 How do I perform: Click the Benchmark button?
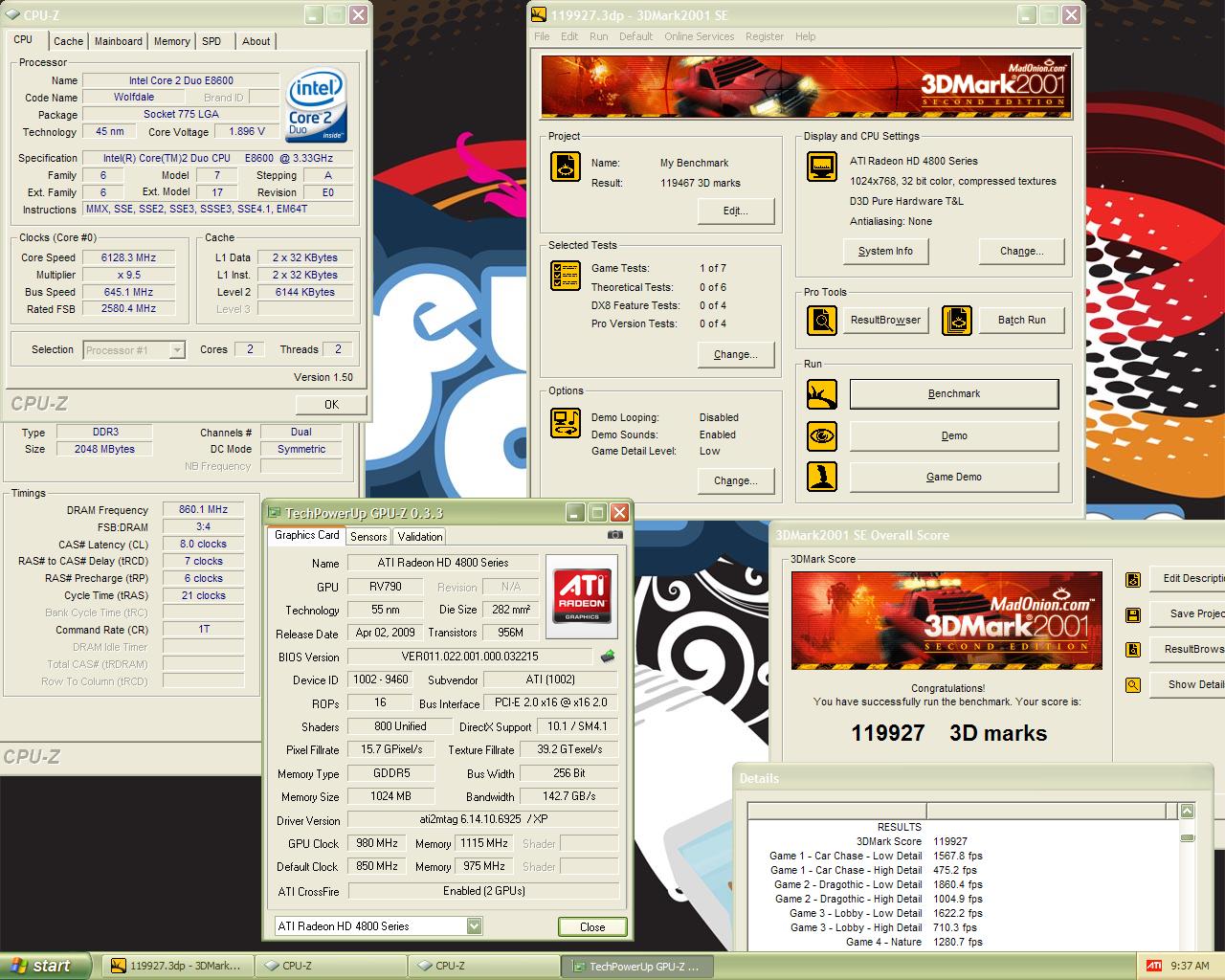click(954, 393)
